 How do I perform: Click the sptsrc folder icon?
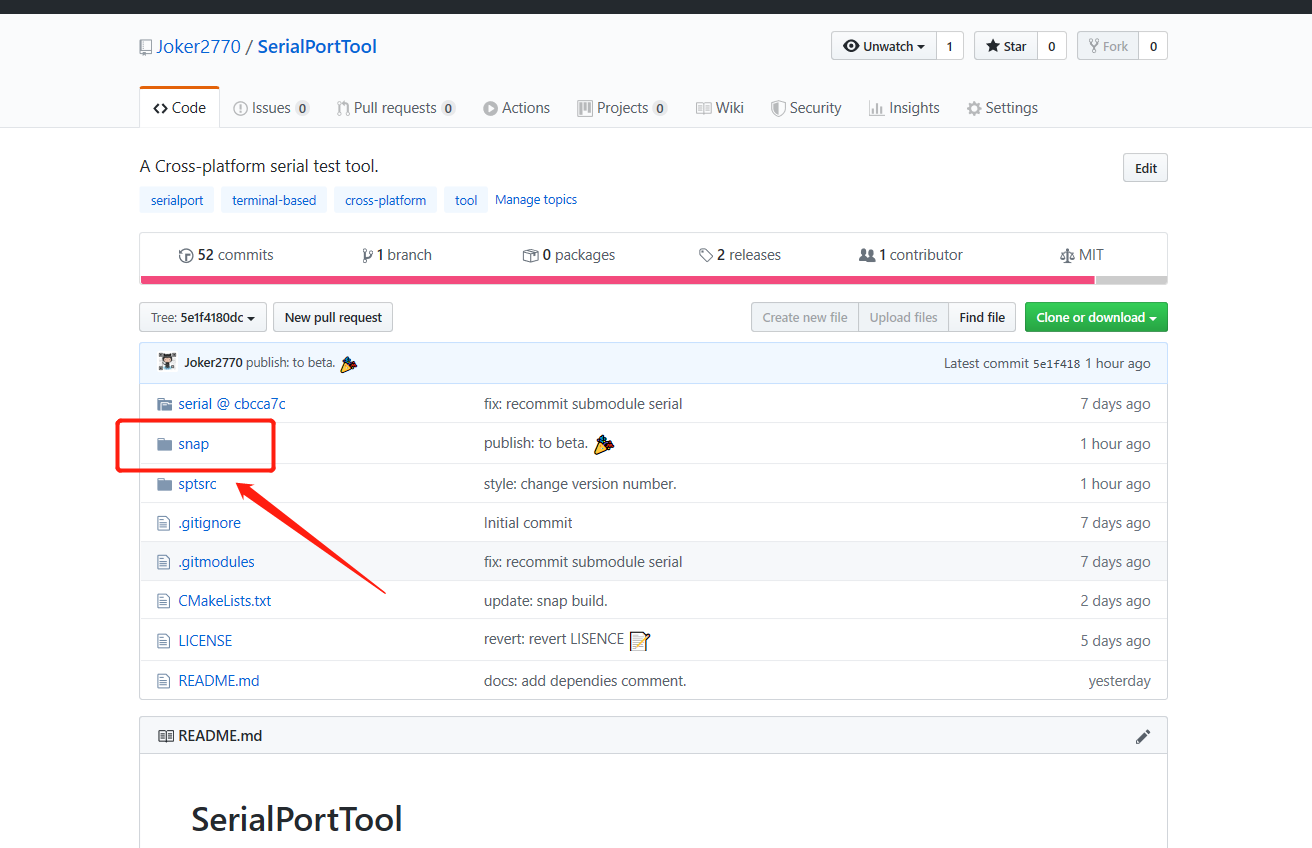(164, 484)
